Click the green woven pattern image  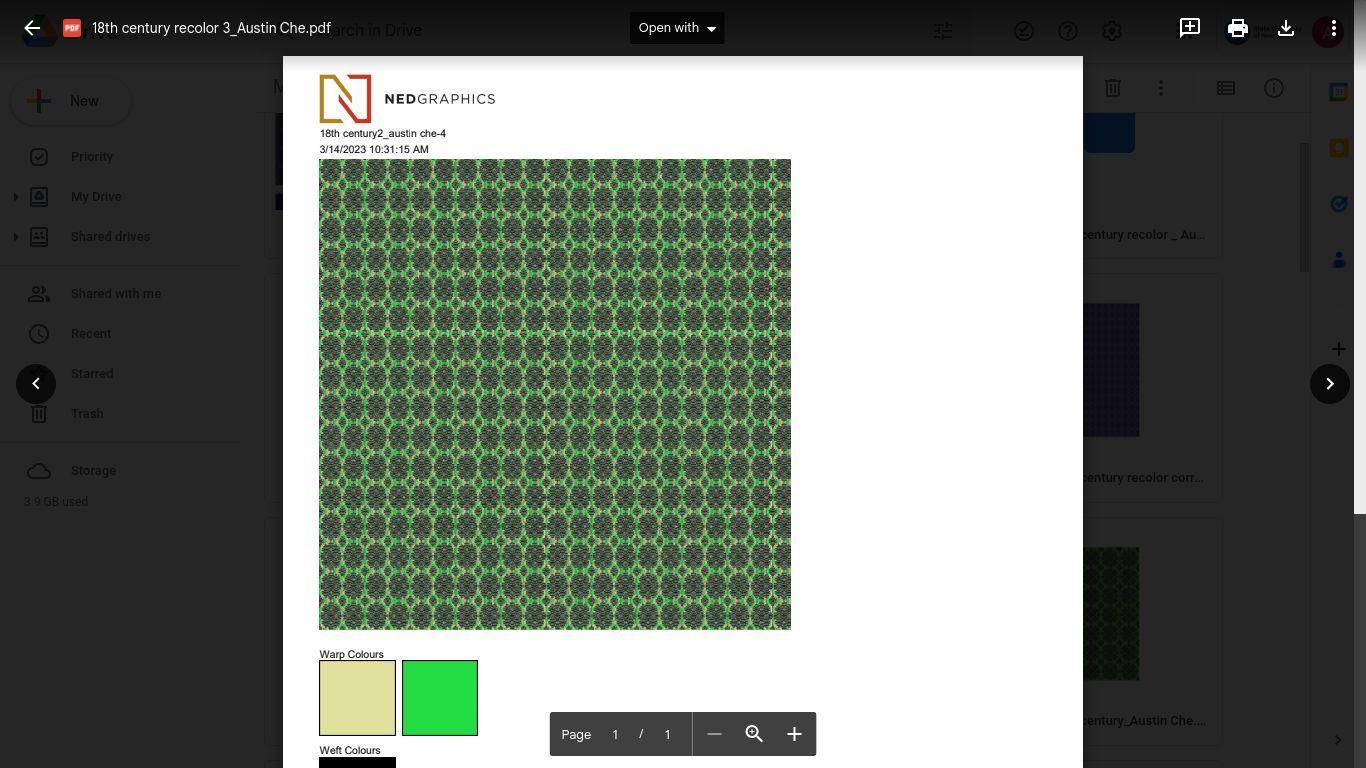tap(555, 394)
